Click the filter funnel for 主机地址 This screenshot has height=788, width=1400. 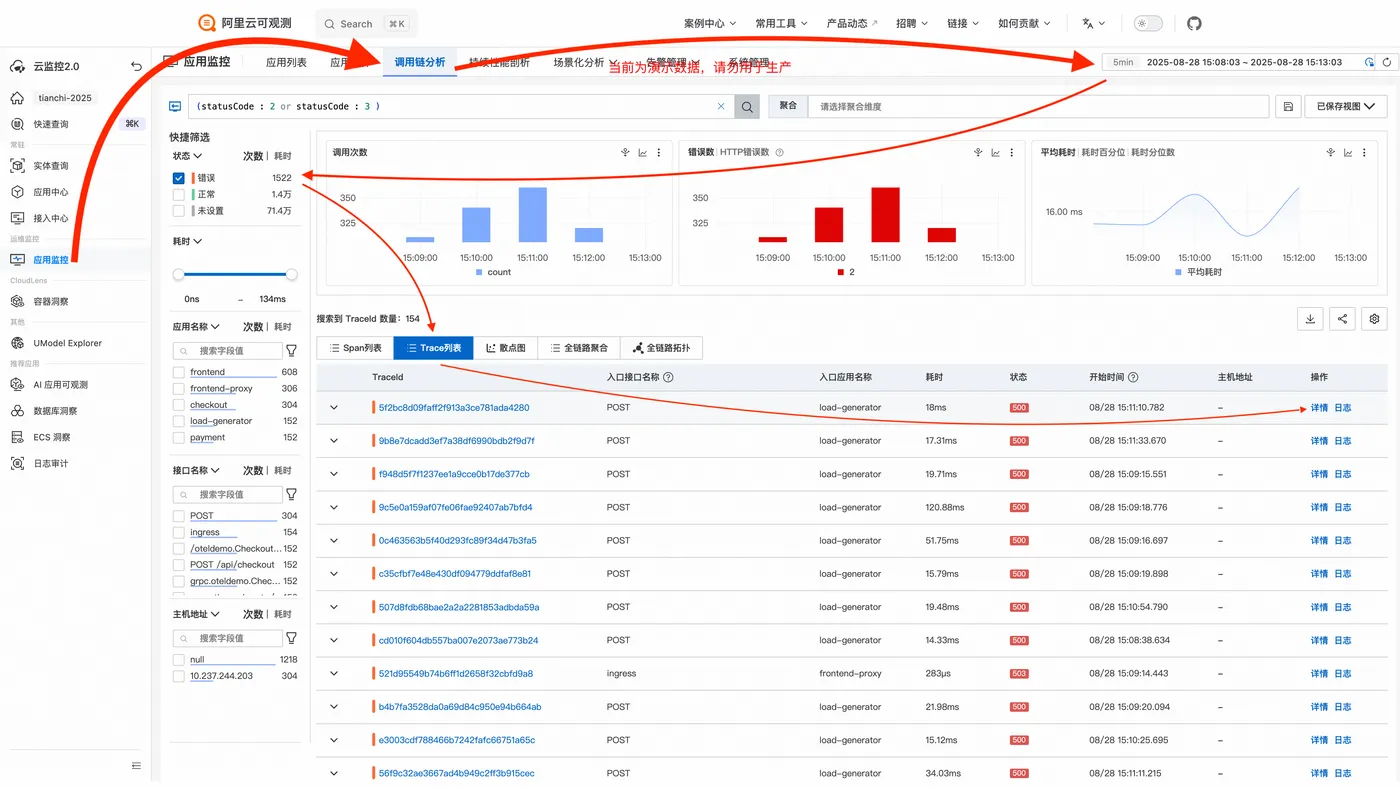click(291, 638)
